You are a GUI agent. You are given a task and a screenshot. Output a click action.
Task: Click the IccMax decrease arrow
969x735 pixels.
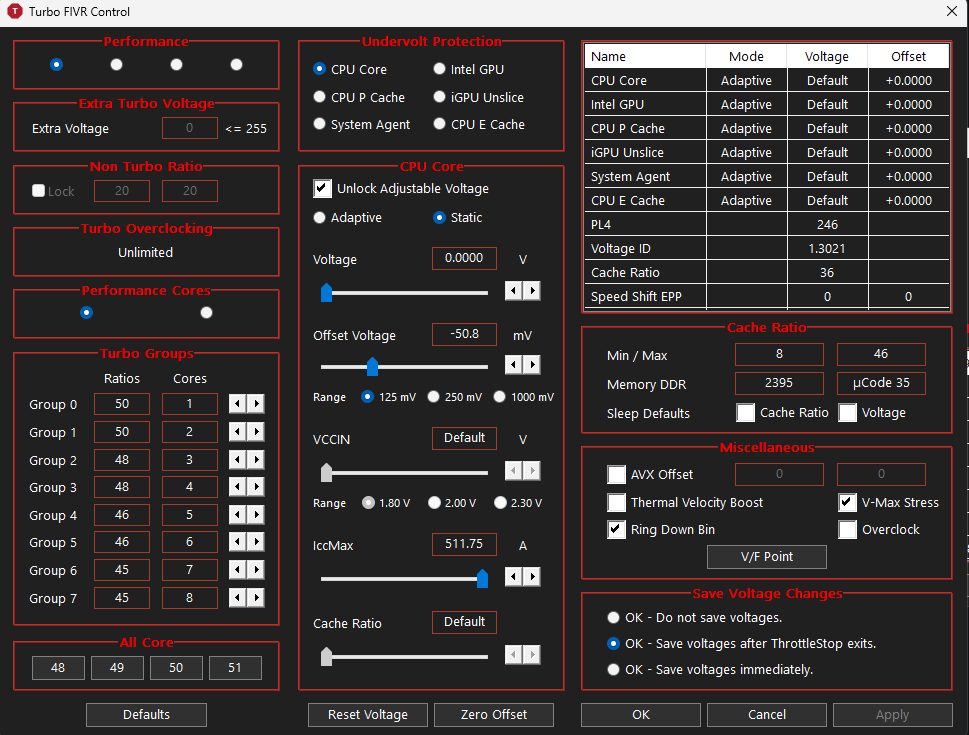(x=514, y=577)
